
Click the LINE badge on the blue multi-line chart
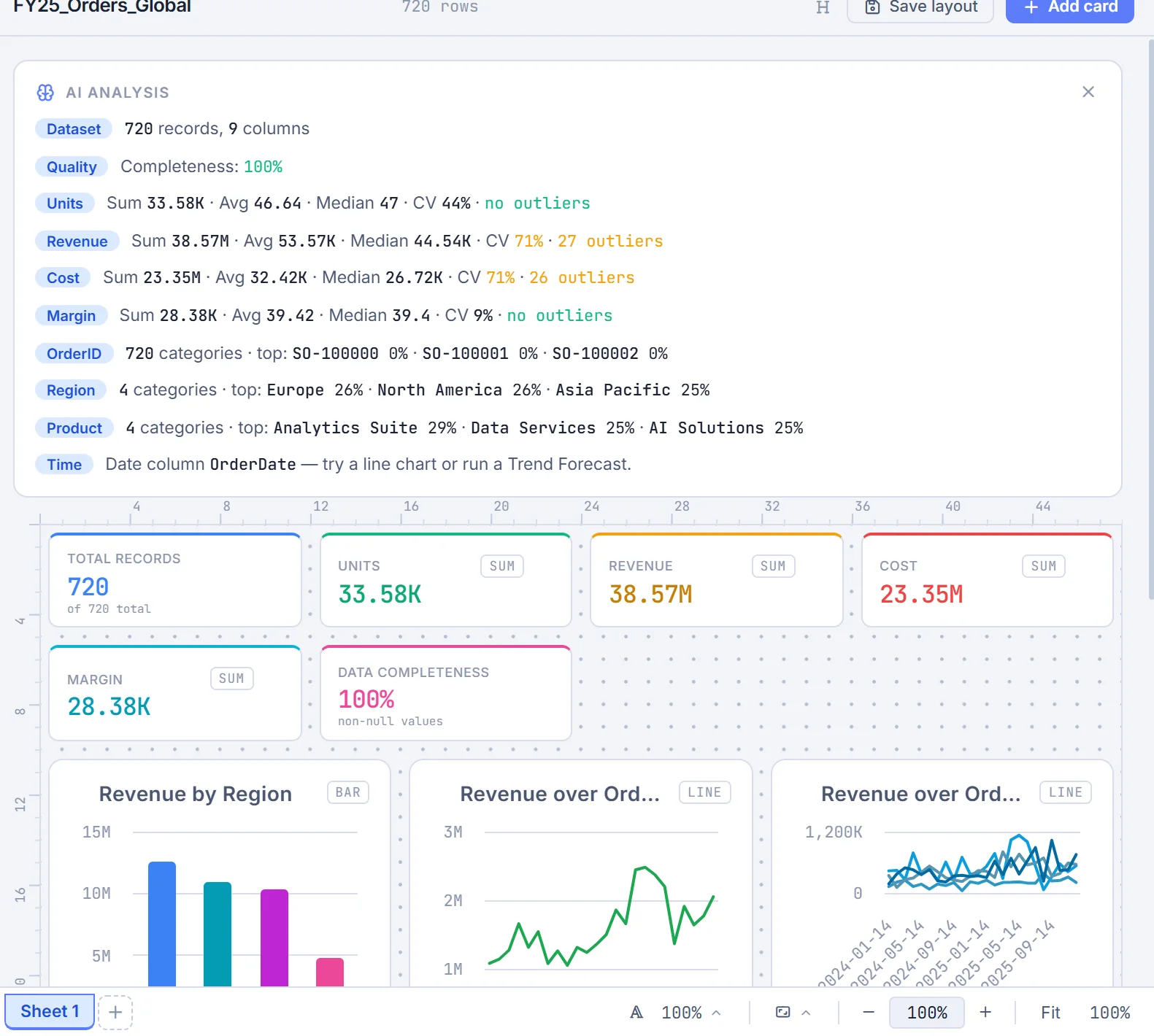[1066, 792]
